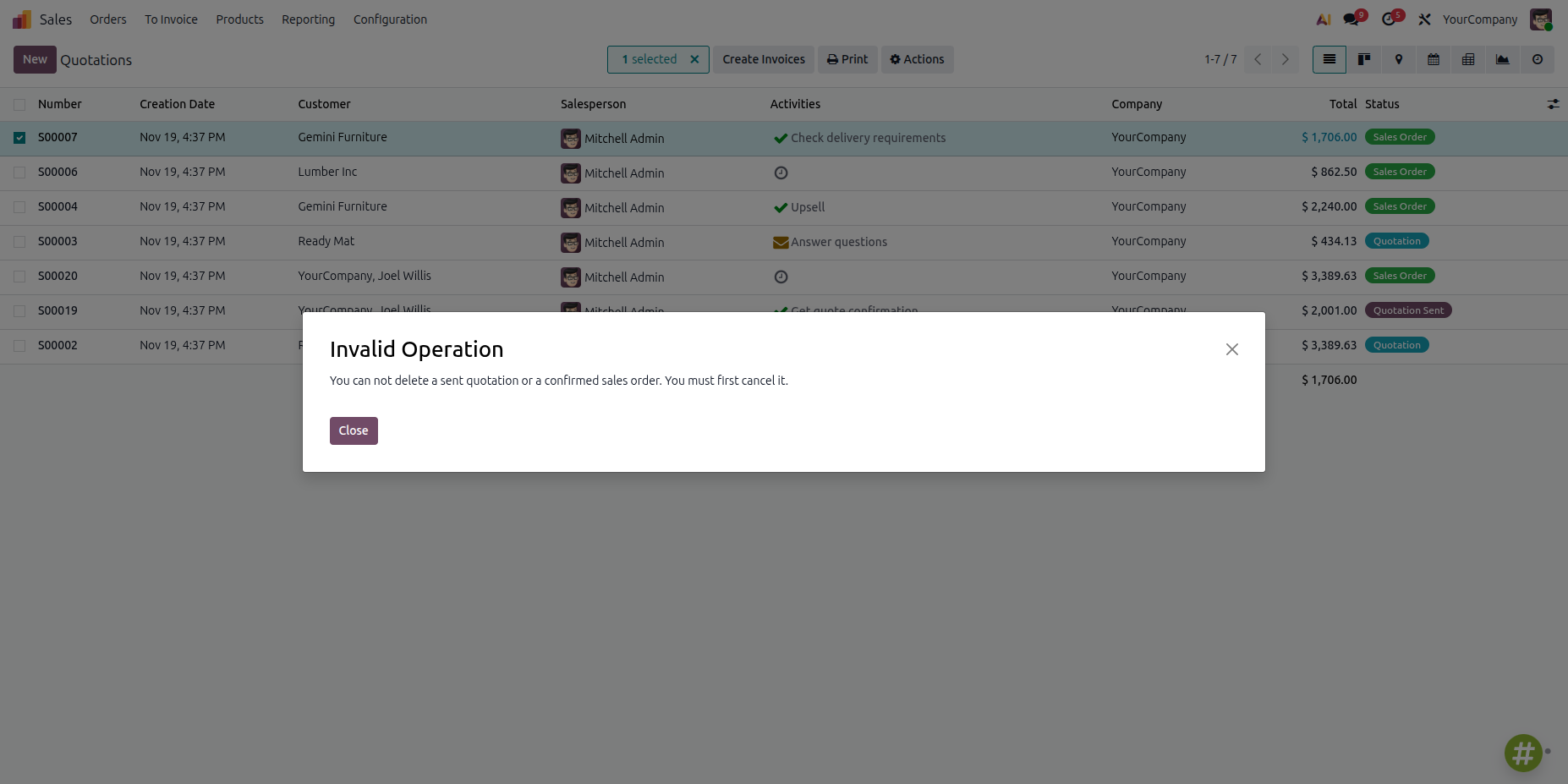Click the clock activity icon for S00006
The width and height of the screenshot is (1568, 784).
[x=781, y=173]
